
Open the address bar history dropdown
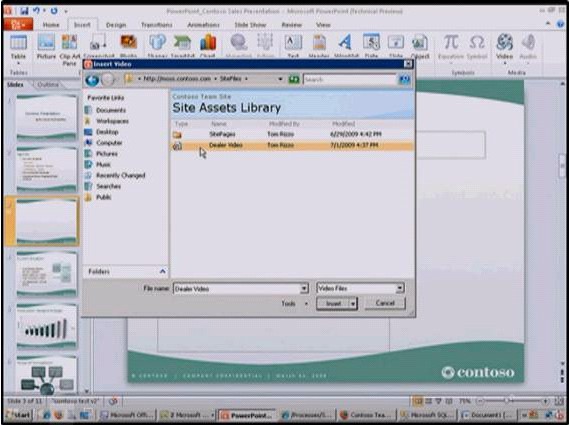coord(280,79)
